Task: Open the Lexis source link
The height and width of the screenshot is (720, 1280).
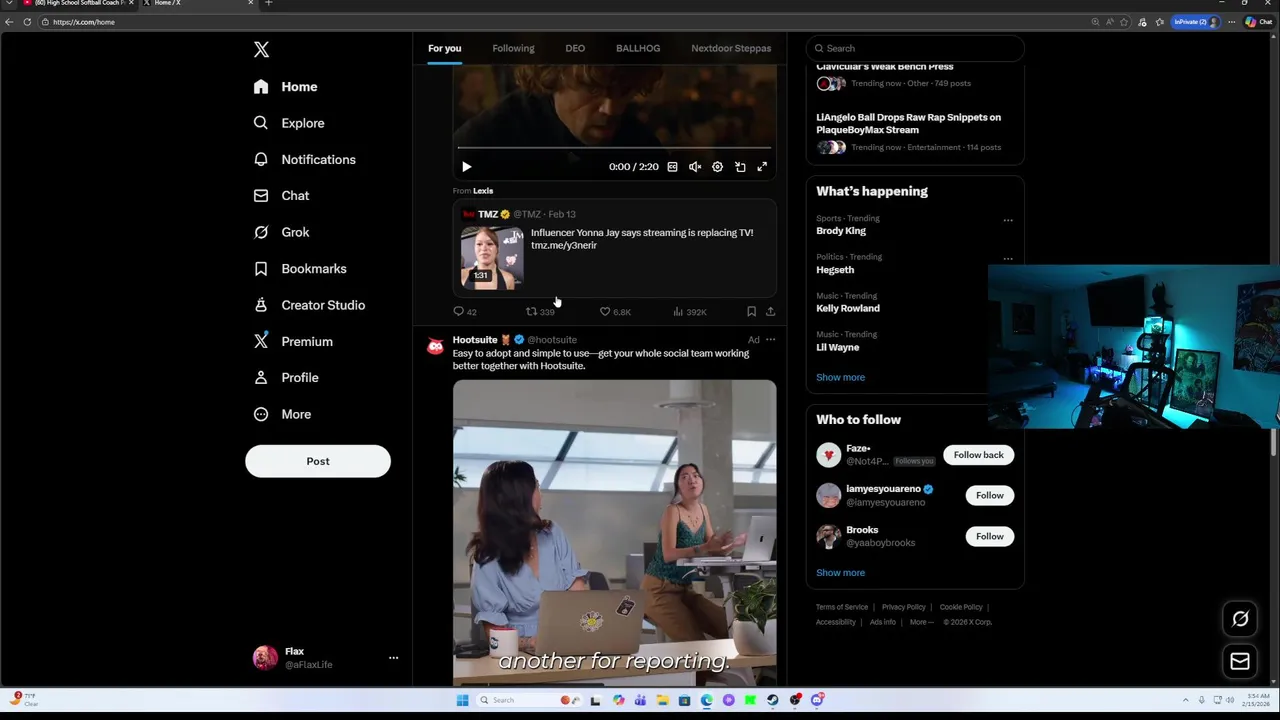Action: pyautogui.click(x=483, y=190)
